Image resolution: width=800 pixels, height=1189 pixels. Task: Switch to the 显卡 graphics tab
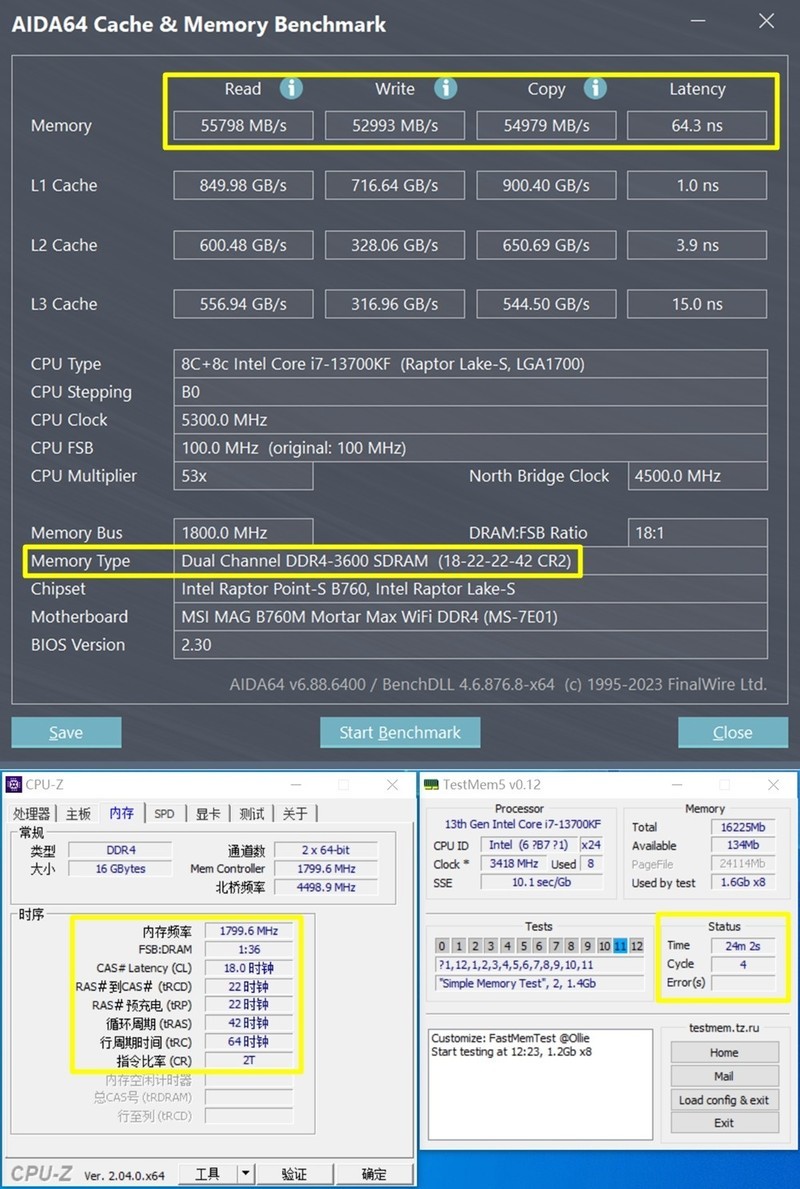pos(208,814)
